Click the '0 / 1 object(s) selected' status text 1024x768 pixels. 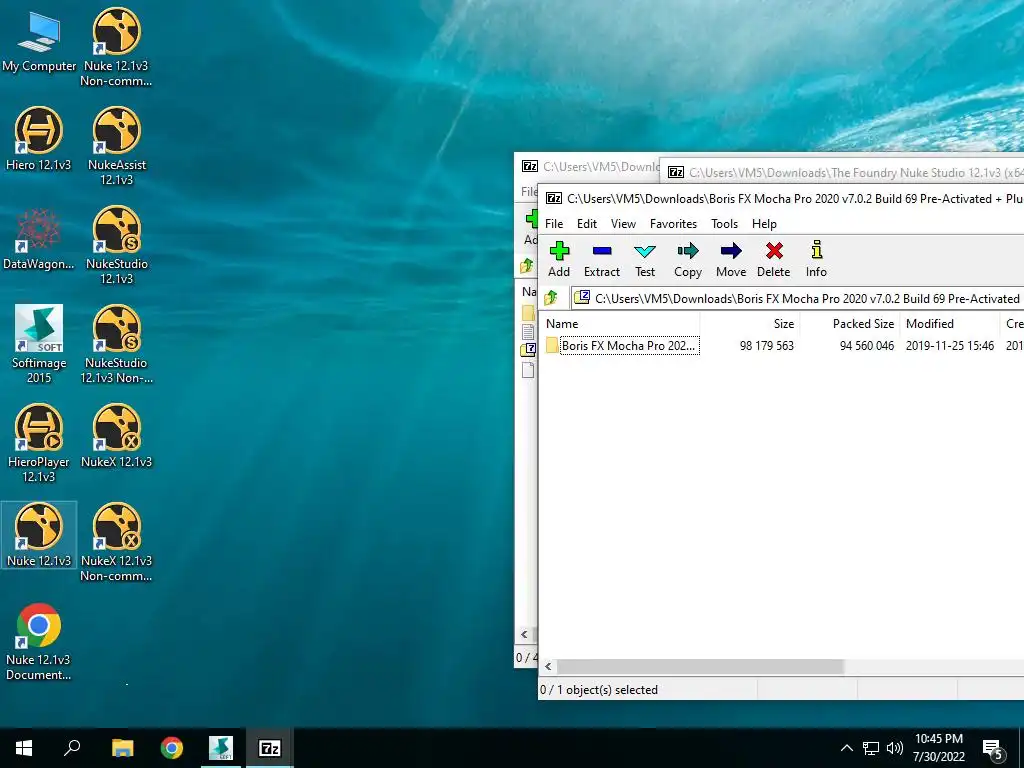coord(599,690)
